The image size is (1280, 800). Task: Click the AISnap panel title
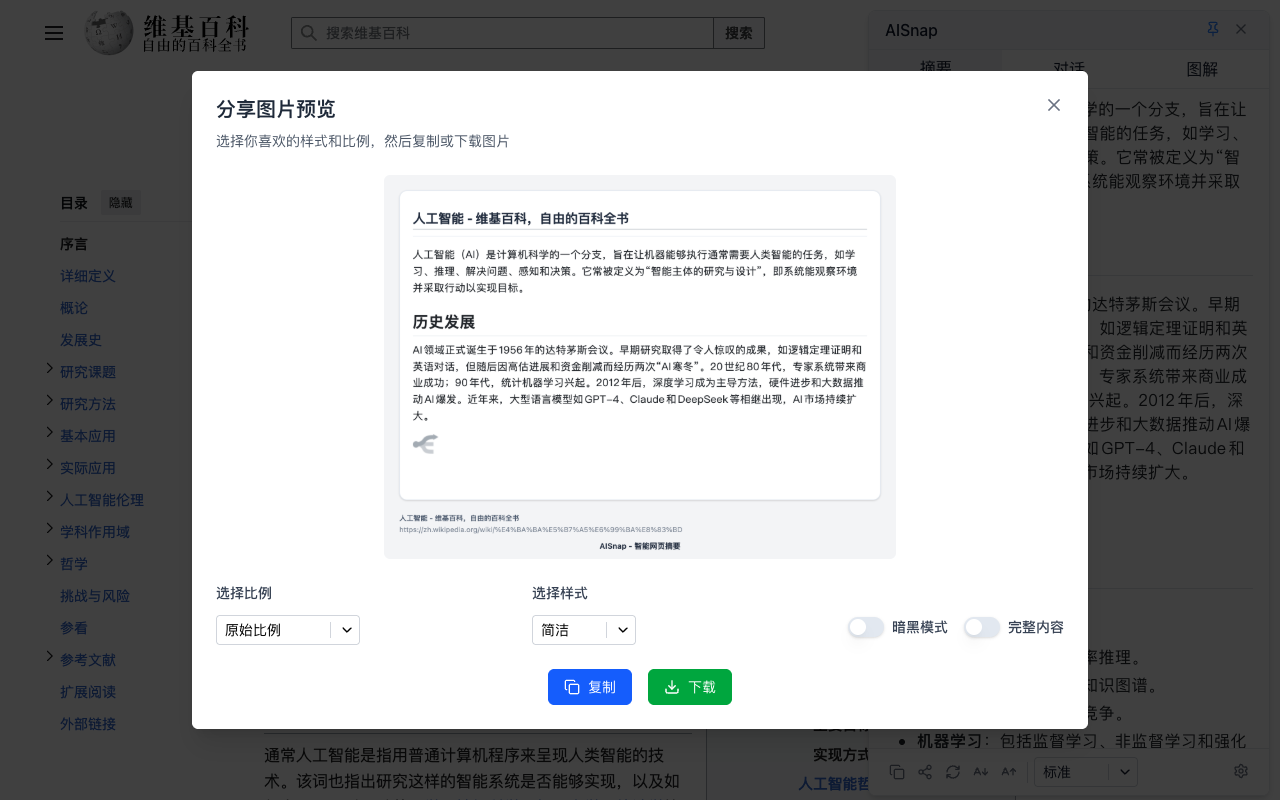click(911, 30)
